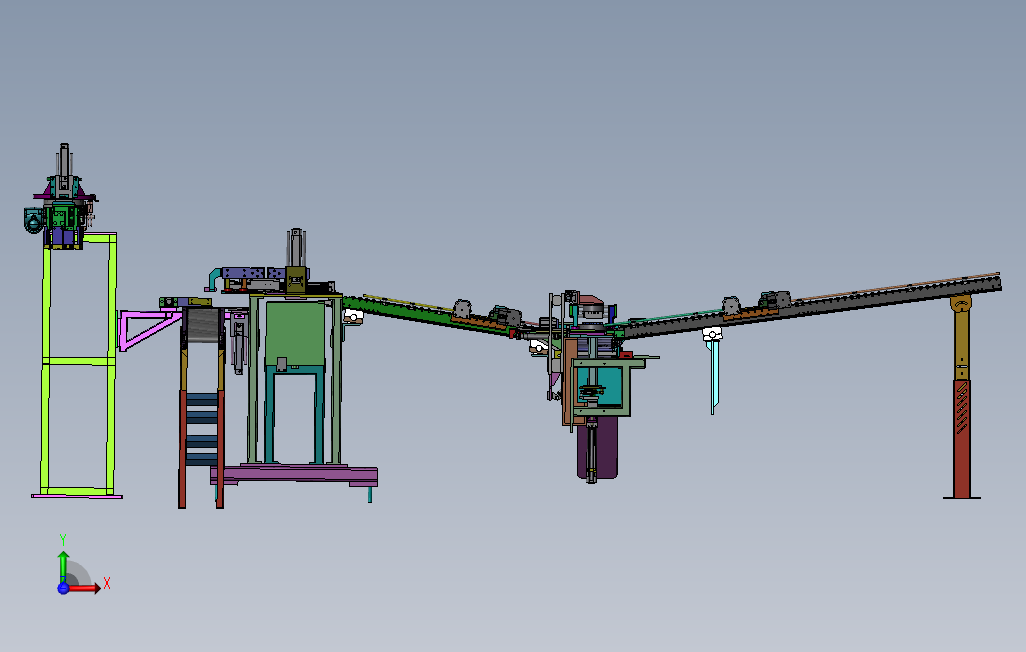1026x652 pixels.
Task: Select the gray cylinder above the cabinet
Action: pyautogui.click(x=296, y=247)
